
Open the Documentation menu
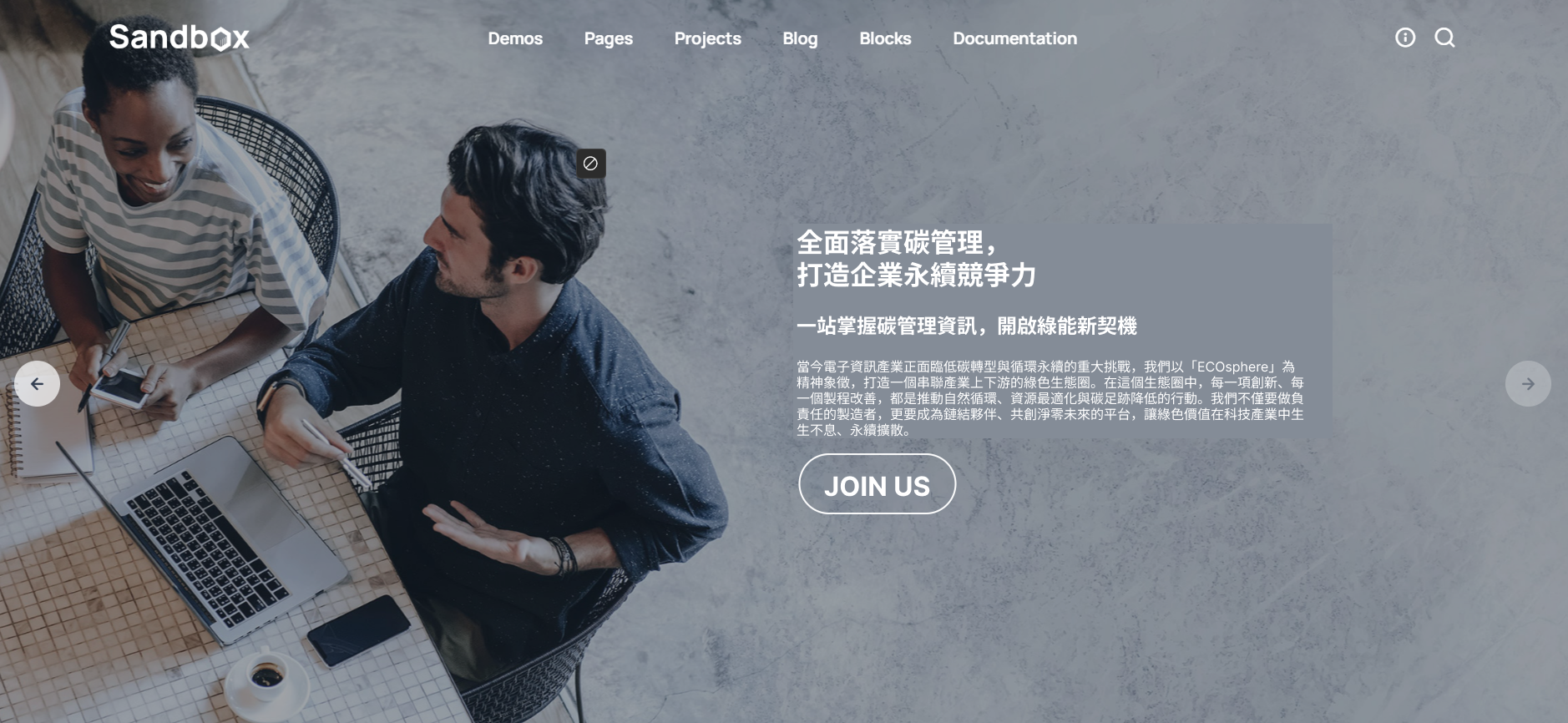click(1015, 38)
